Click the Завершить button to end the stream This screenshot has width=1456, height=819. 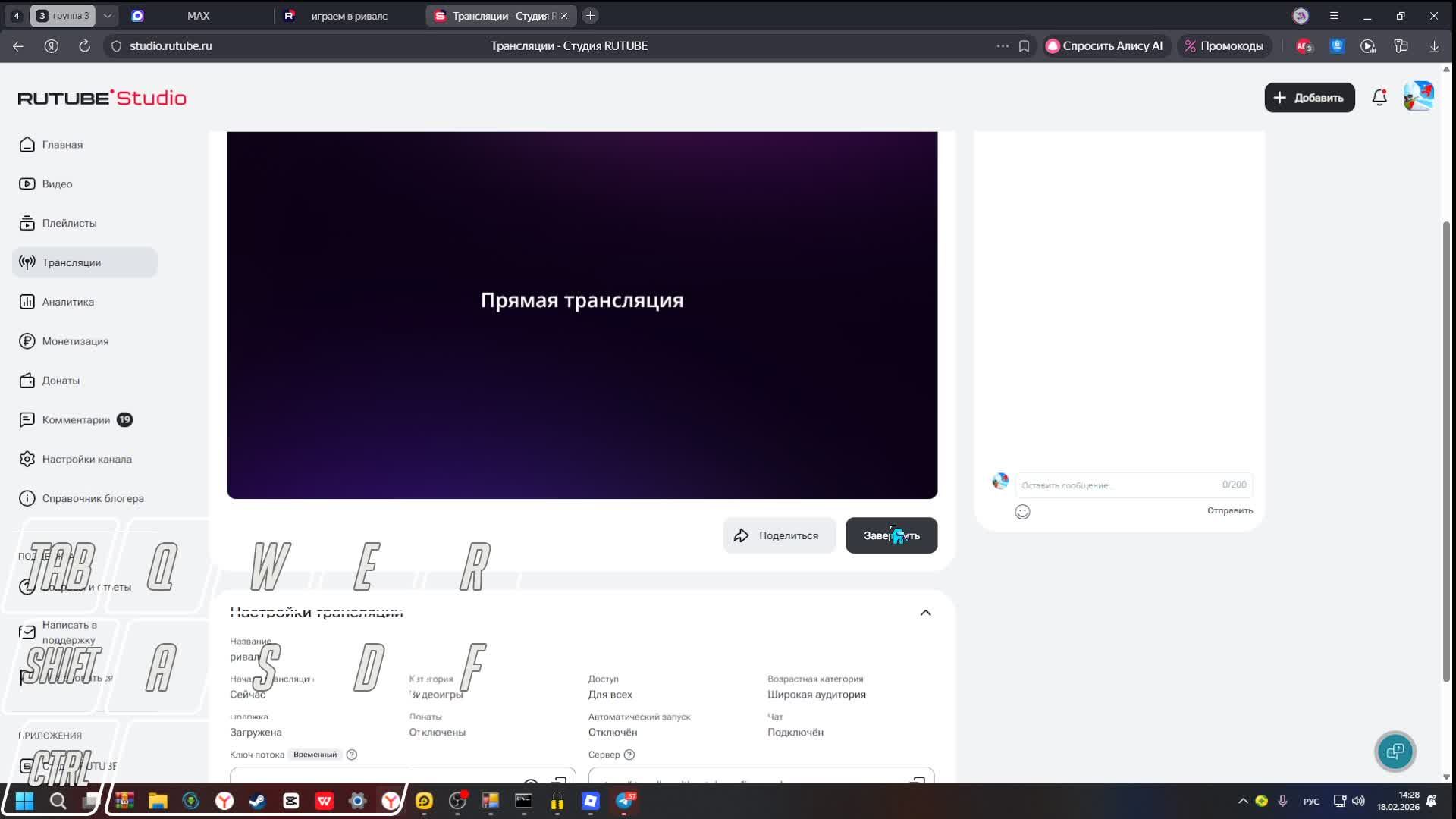tap(891, 535)
